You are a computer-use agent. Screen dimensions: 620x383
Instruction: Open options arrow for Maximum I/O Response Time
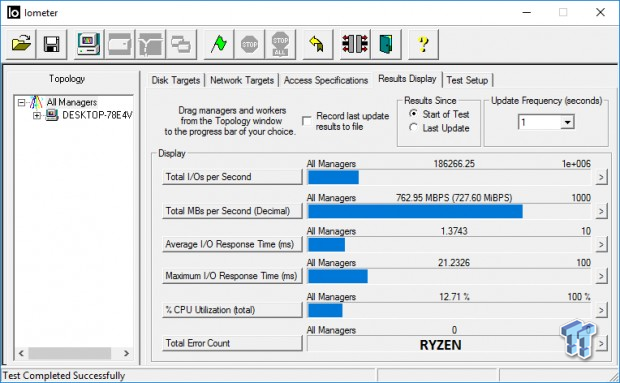coord(601,276)
